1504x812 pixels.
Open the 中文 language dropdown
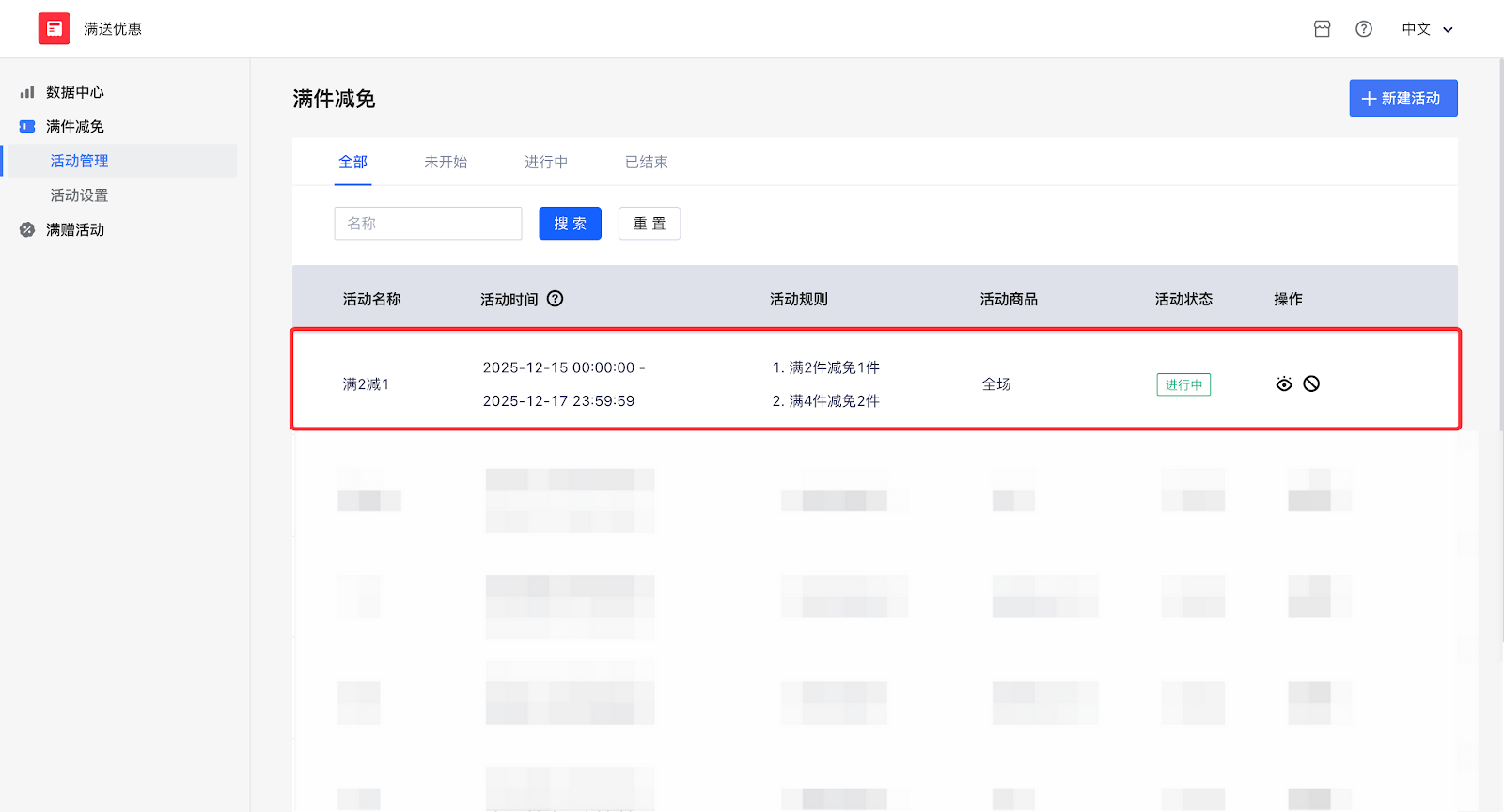pos(1416,29)
